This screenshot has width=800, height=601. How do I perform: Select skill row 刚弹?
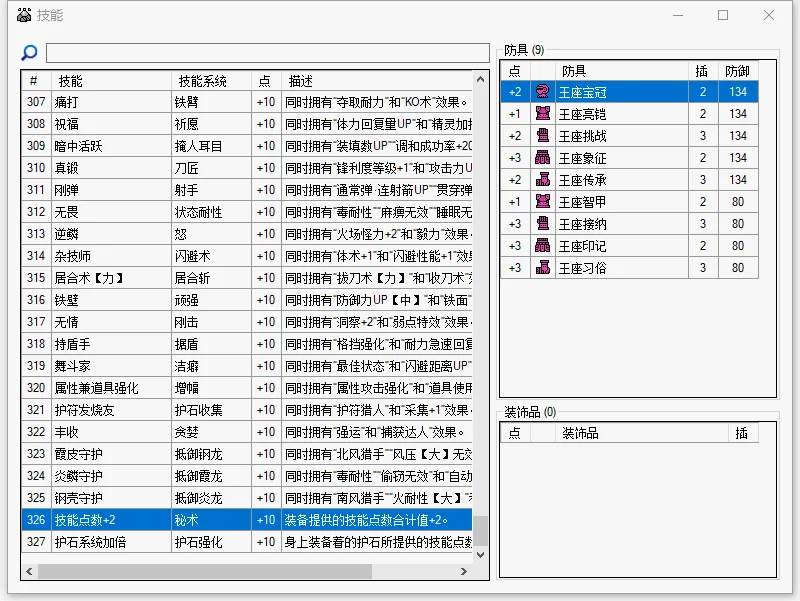247,190
